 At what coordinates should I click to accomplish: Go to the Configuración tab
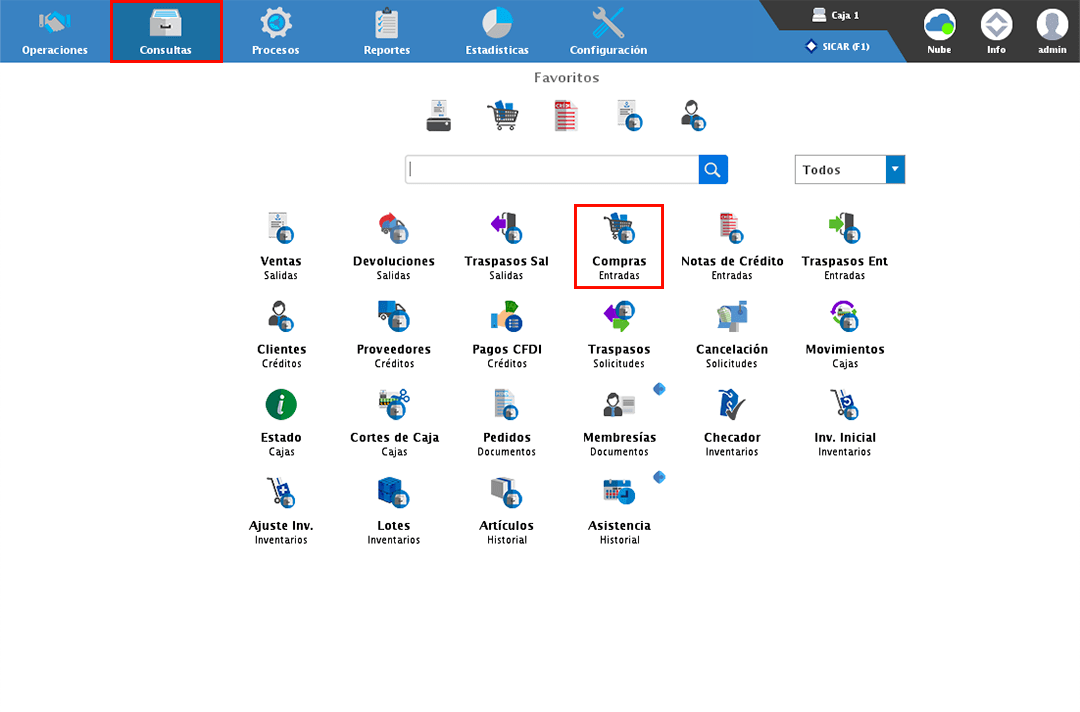tap(608, 32)
